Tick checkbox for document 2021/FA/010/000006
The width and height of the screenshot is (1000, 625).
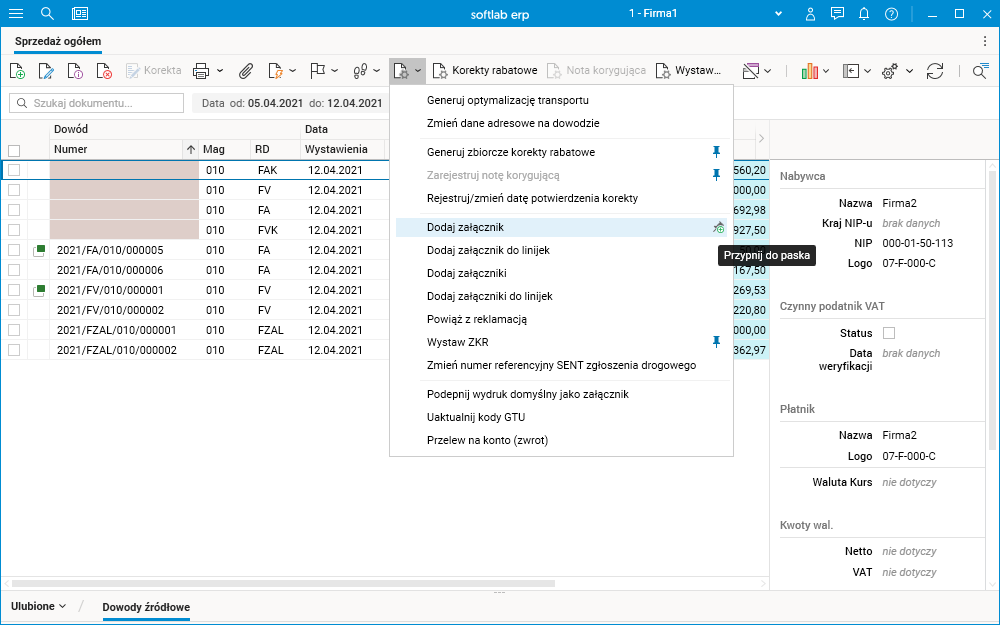[x=14, y=270]
